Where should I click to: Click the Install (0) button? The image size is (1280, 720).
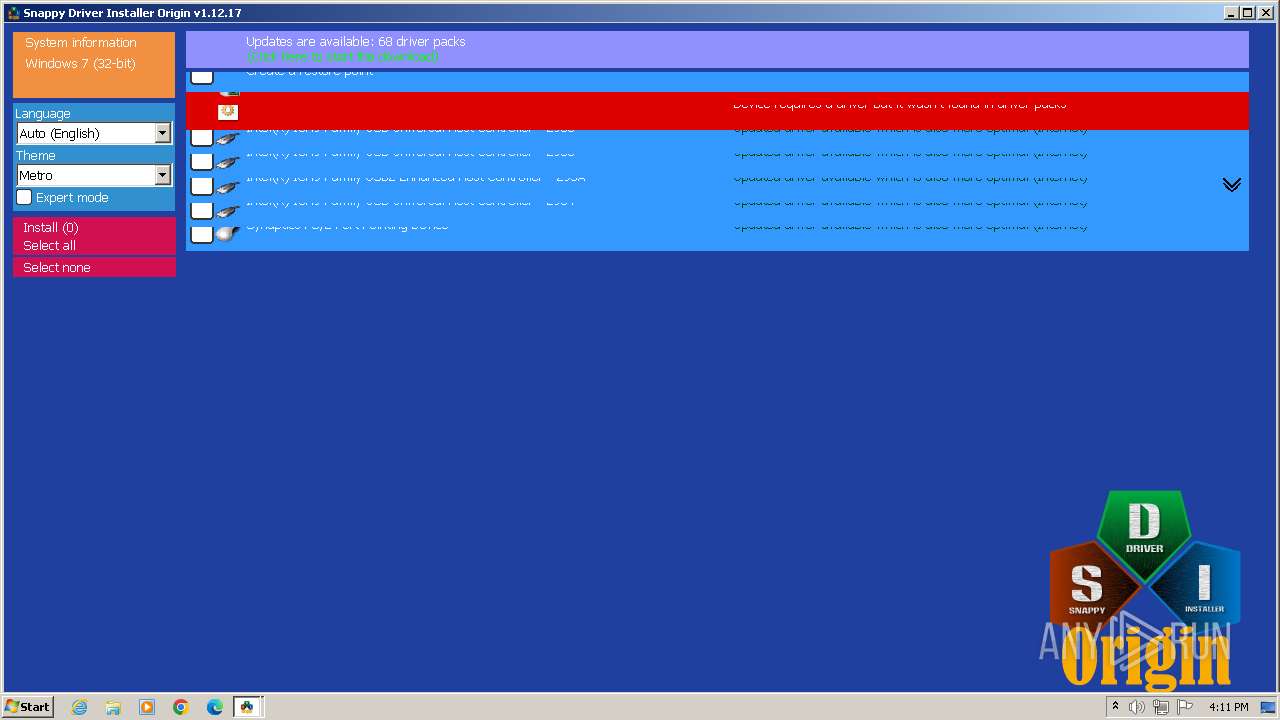[51, 228]
